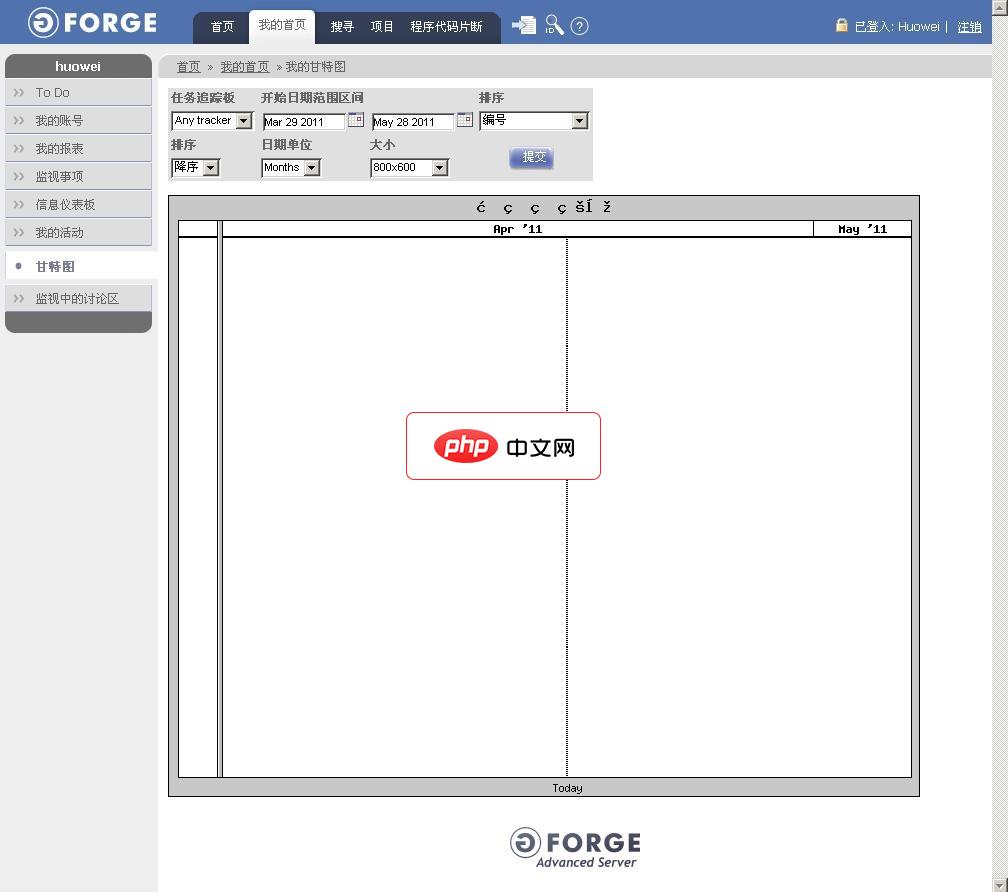The image size is (1008, 892).
Task: Open 信息仪表板 in the sidebar
Action: click(x=78, y=204)
